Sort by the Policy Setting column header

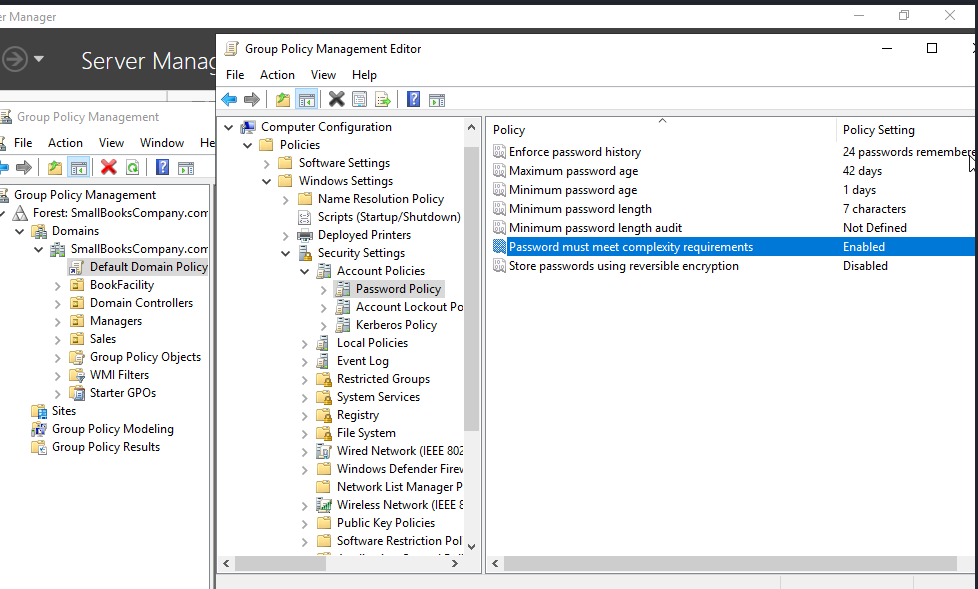tap(907, 130)
